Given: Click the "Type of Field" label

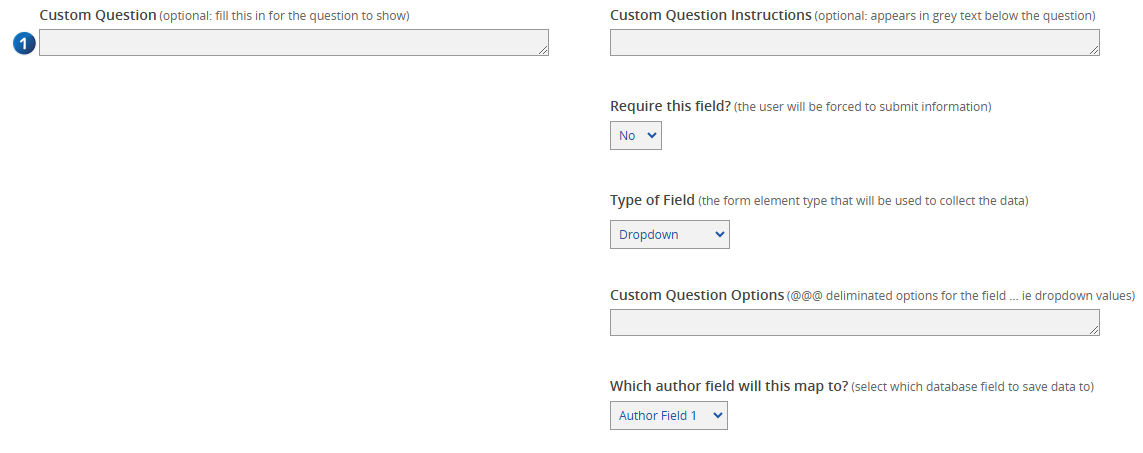Looking at the screenshot, I should point(652,200).
